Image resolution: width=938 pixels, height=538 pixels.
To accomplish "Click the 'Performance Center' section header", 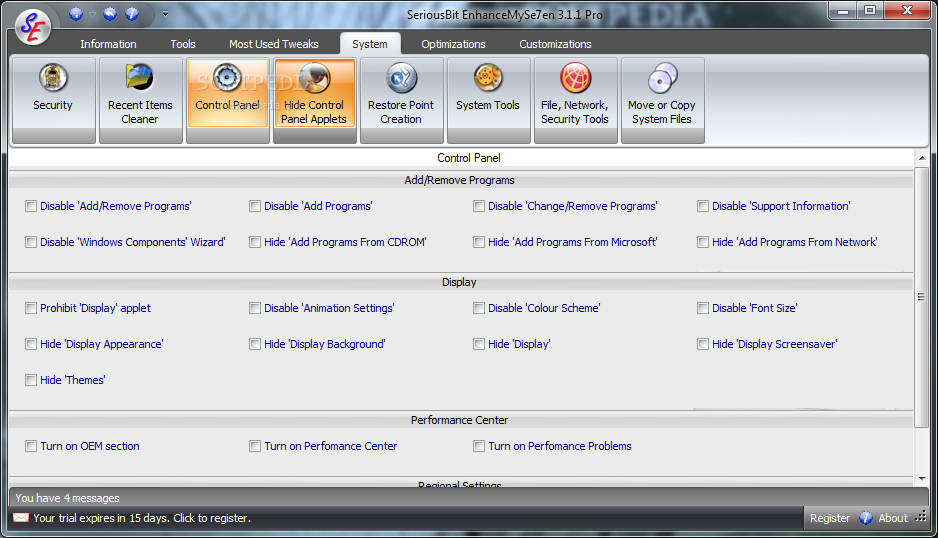I will pyautogui.click(x=459, y=420).
